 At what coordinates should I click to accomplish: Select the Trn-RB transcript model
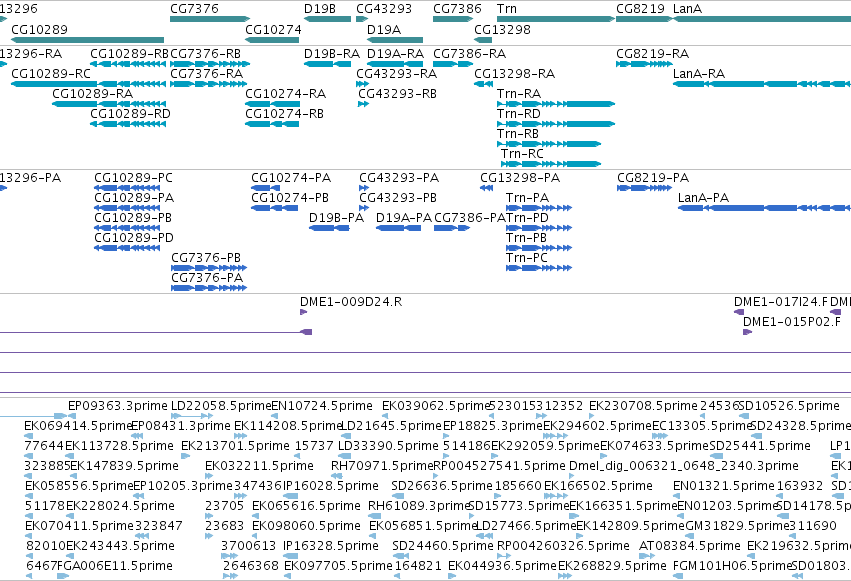tap(549, 144)
